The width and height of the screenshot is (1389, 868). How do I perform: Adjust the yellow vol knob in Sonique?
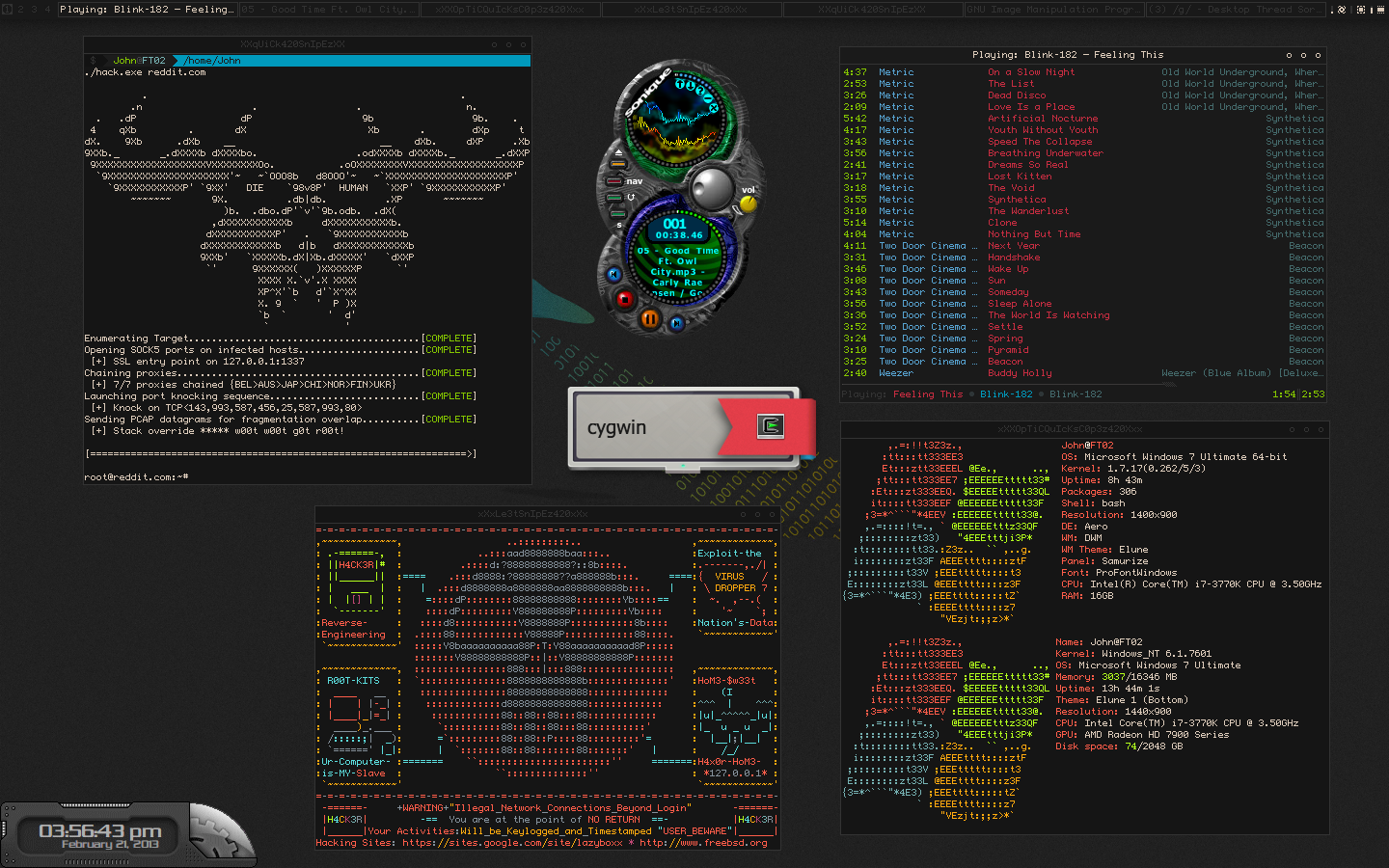(748, 203)
